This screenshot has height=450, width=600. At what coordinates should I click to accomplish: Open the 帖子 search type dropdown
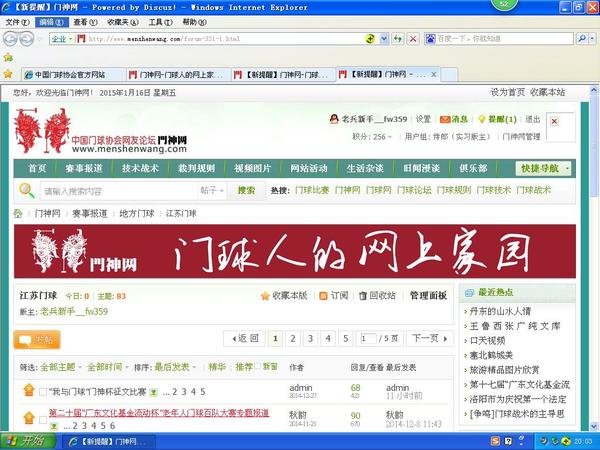point(213,190)
